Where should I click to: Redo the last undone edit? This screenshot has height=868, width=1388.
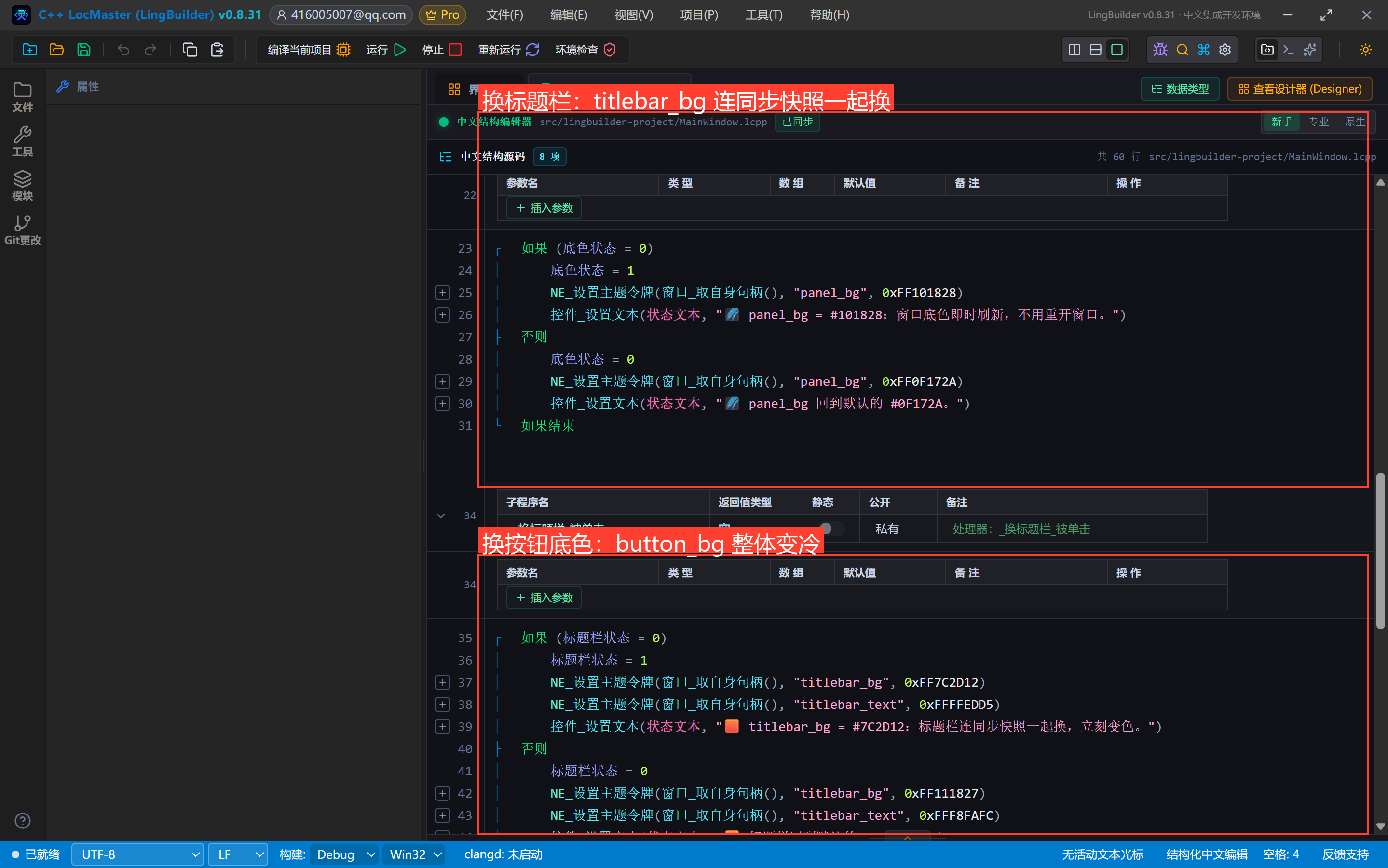[x=150, y=50]
